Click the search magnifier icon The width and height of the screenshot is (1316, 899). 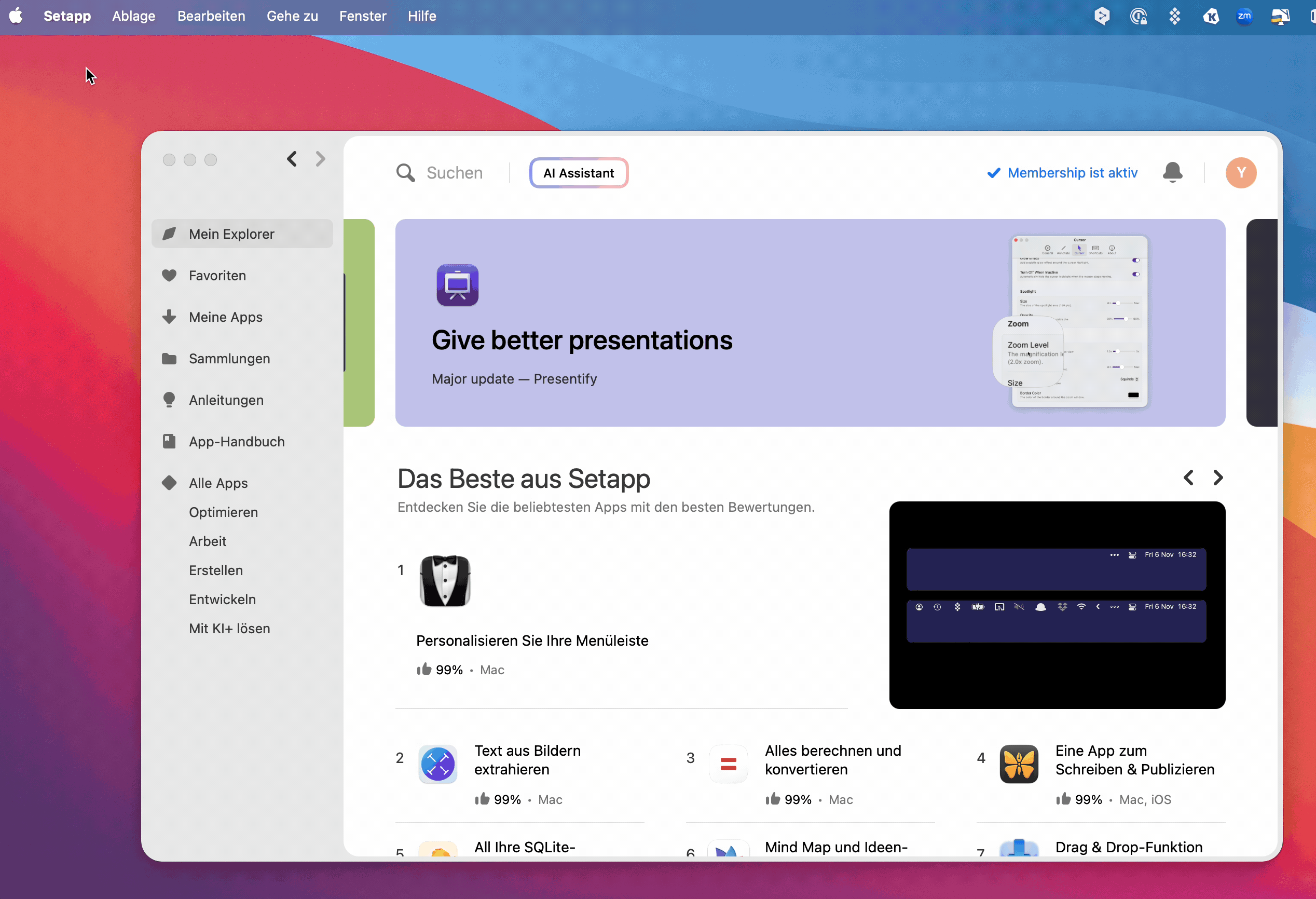click(x=405, y=173)
